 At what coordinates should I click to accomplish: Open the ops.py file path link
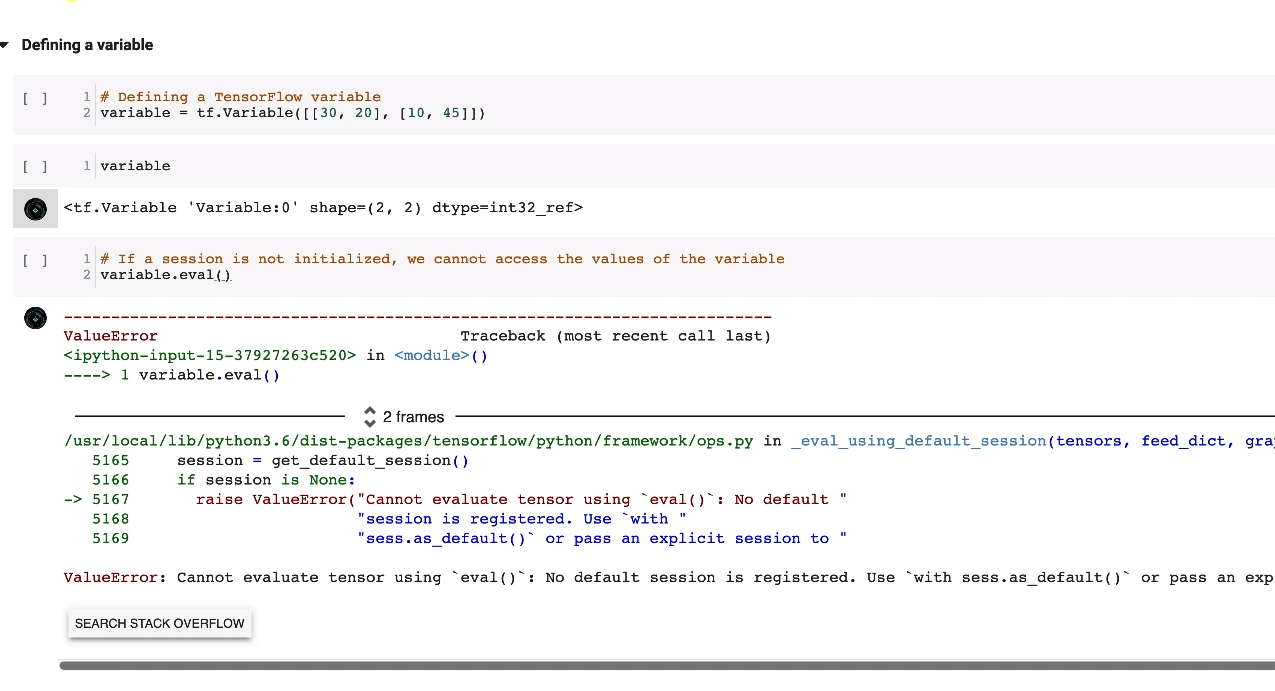click(408, 441)
